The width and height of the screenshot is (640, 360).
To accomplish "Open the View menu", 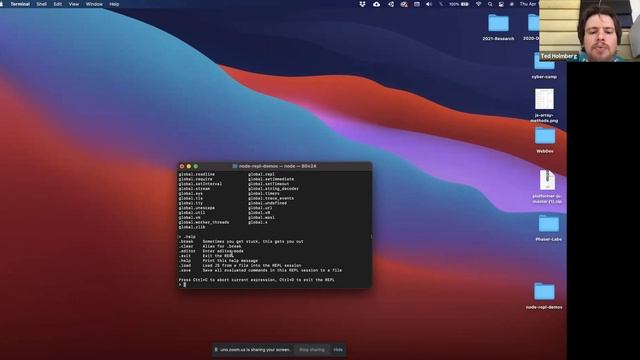I will tap(74, 4).
